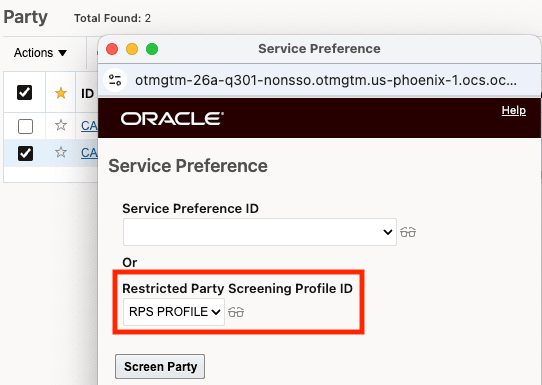Toggle the select-all checkbox in table header
The image size is (542, 385).
click(25, 93)
